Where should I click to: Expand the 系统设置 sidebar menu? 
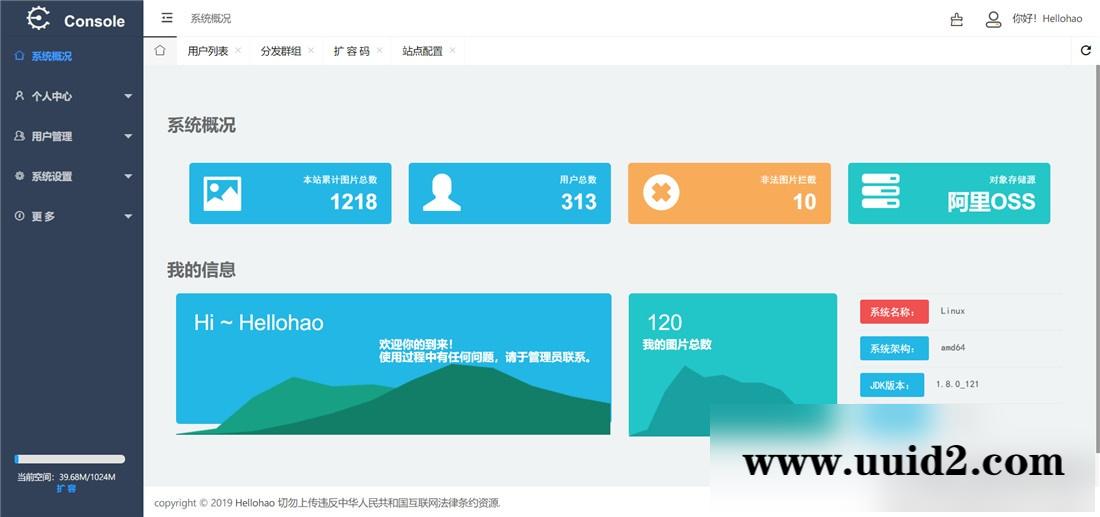(71, 176)
